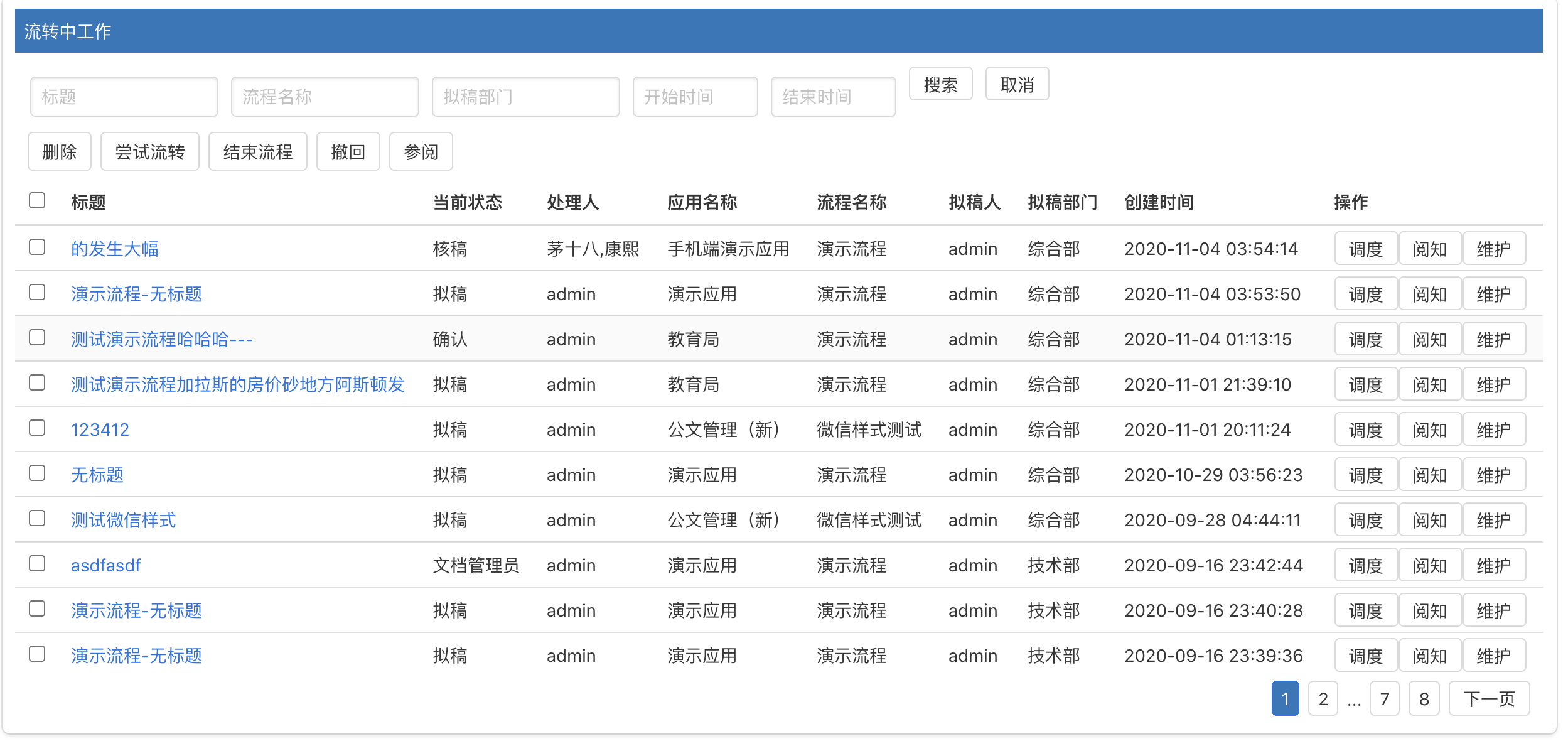Select checkbox for row created 2020-11-04 03:53:50
This screenshot has width=1568, height=746.
tap(37, 292)
